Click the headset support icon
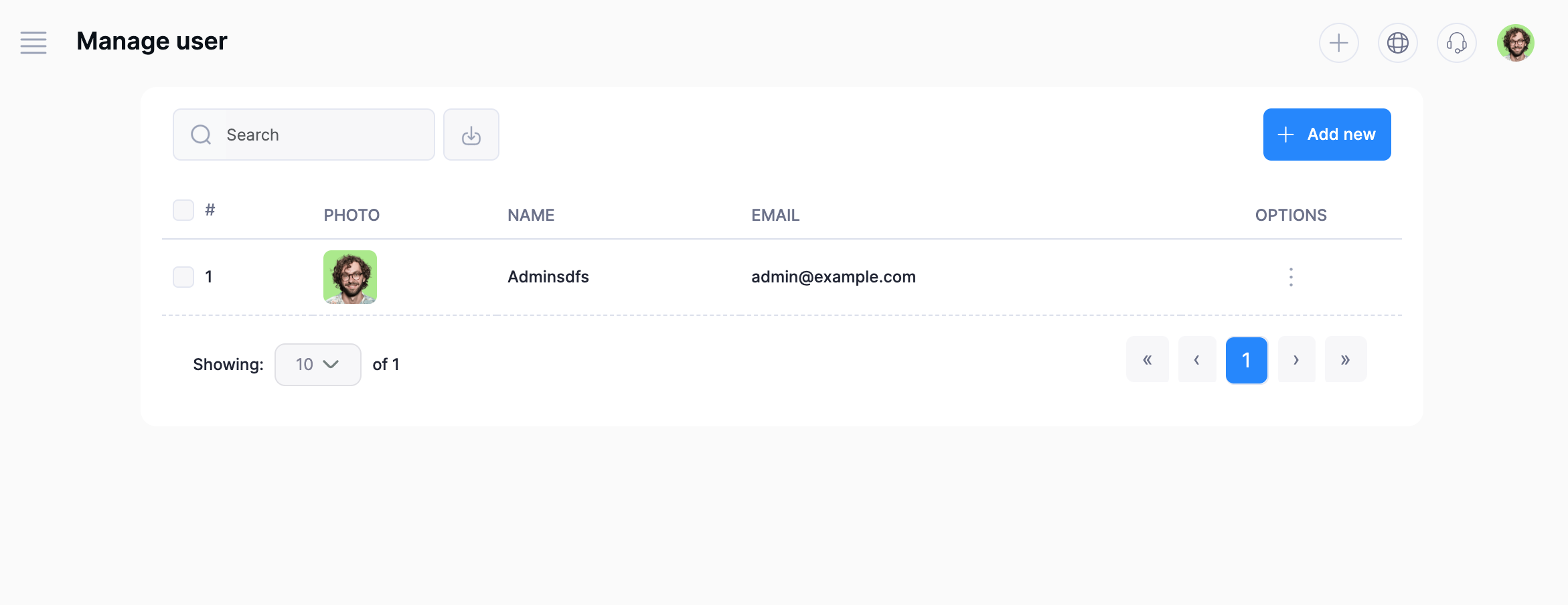The image size is (1568, 605). coord(1456,43)
